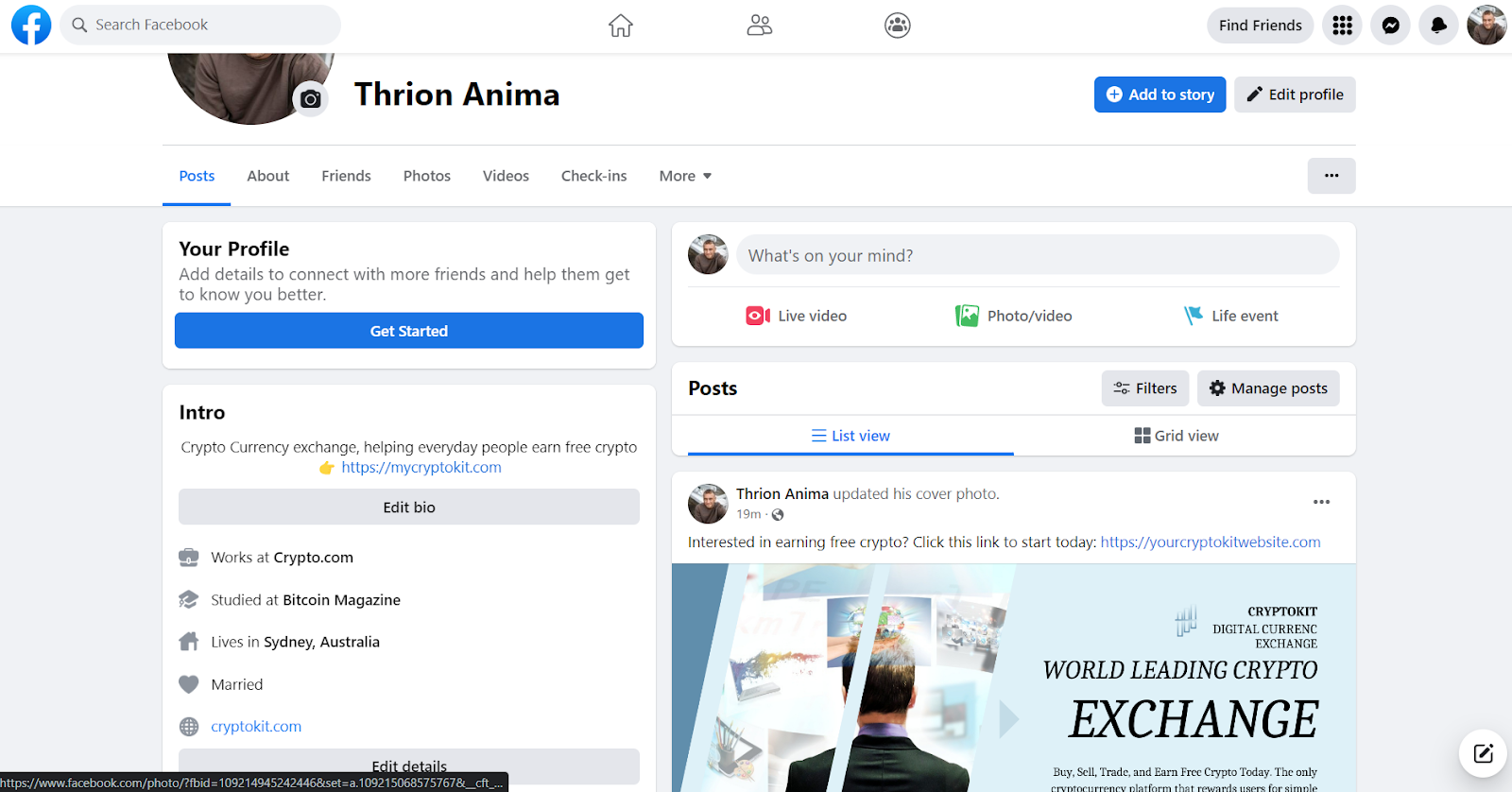1512x792 pixels.
Task: Click the Thrion Anima profile picture
Action: [250, 89]
